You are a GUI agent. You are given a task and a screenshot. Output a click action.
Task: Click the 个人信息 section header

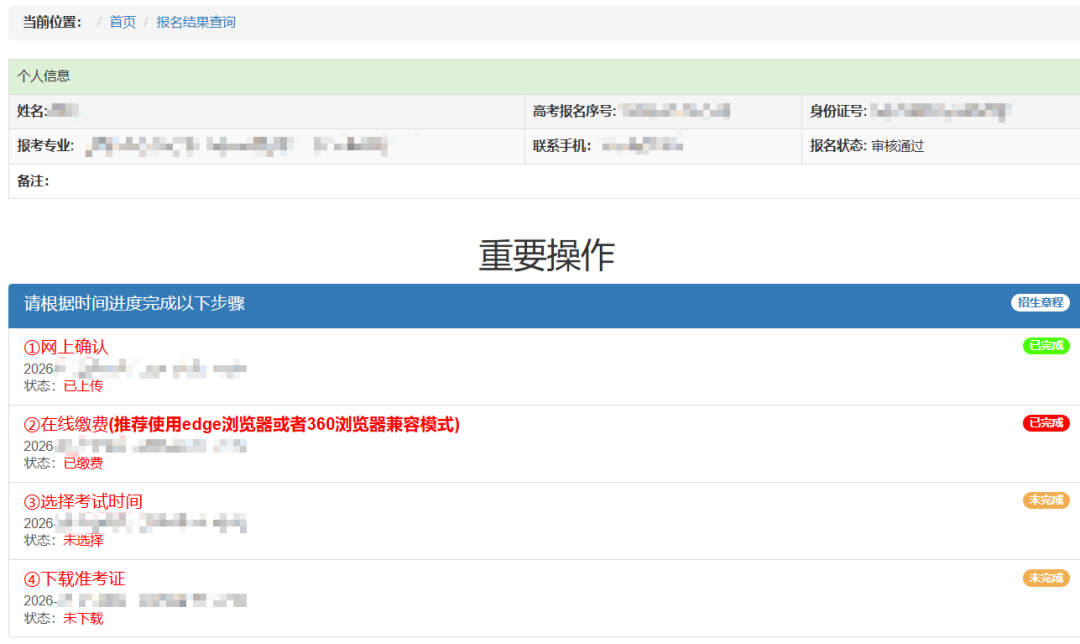44,76
